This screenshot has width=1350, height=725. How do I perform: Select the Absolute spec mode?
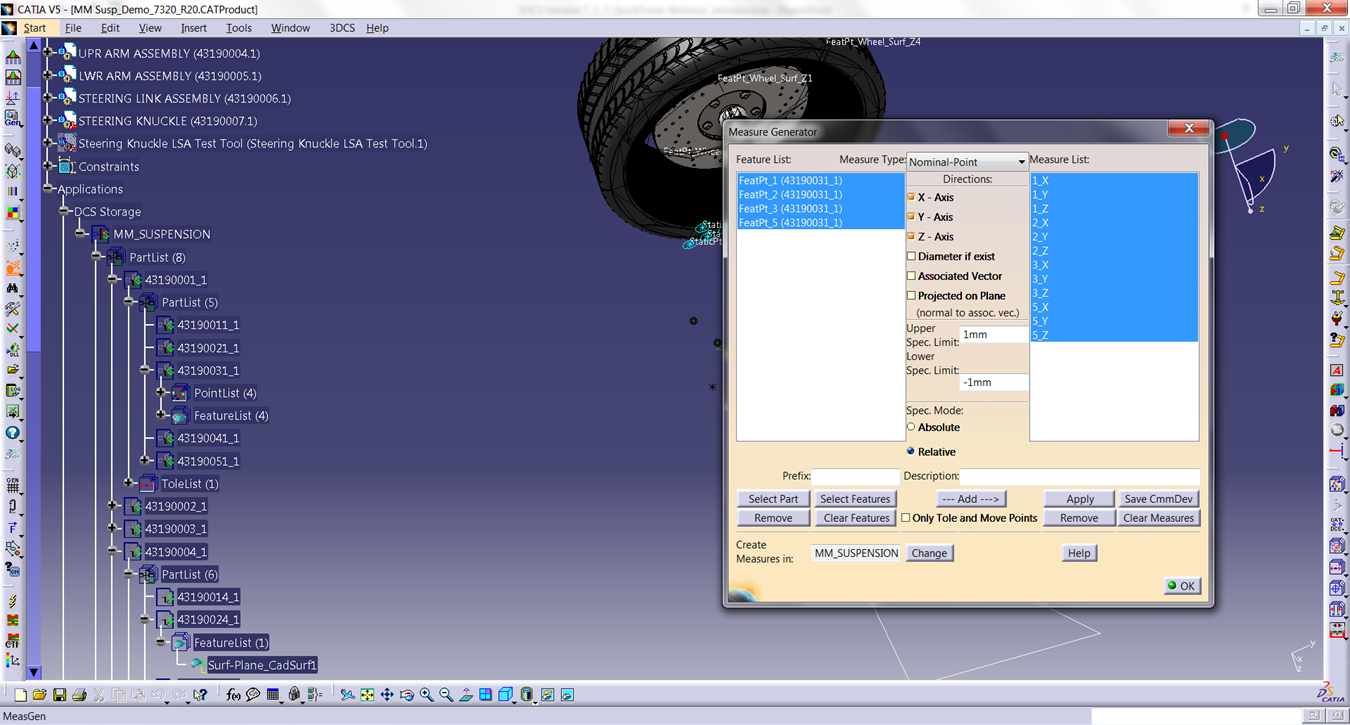910,427
